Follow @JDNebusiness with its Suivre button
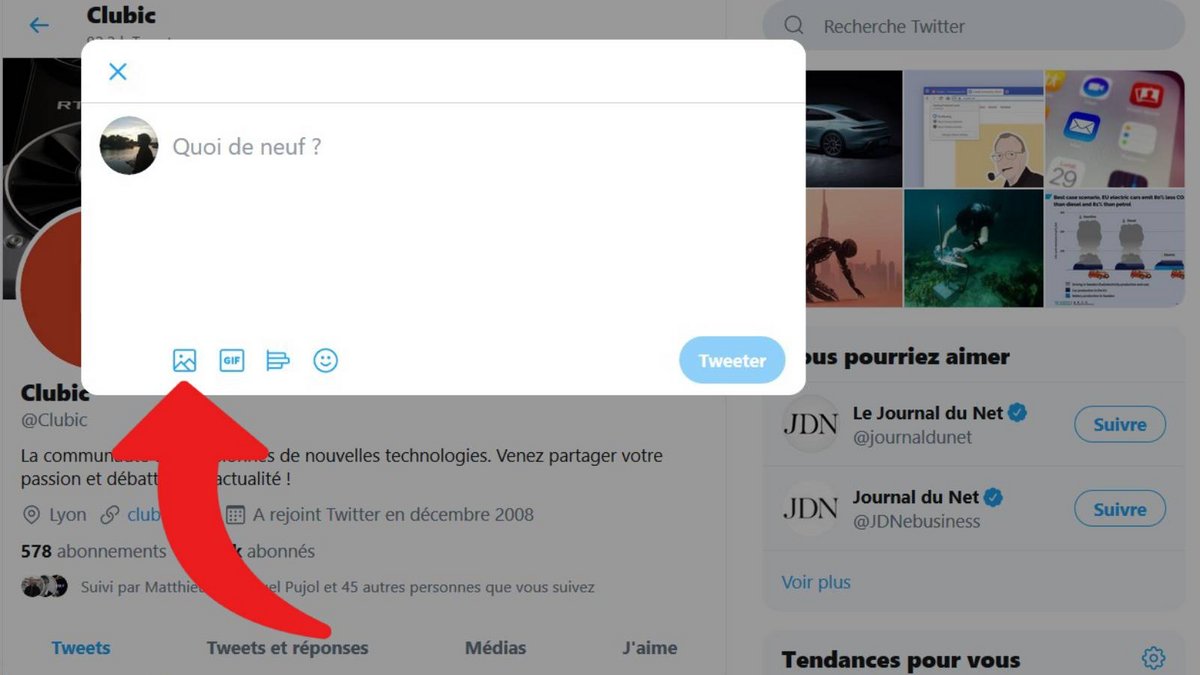 (x=1120, y=509)
